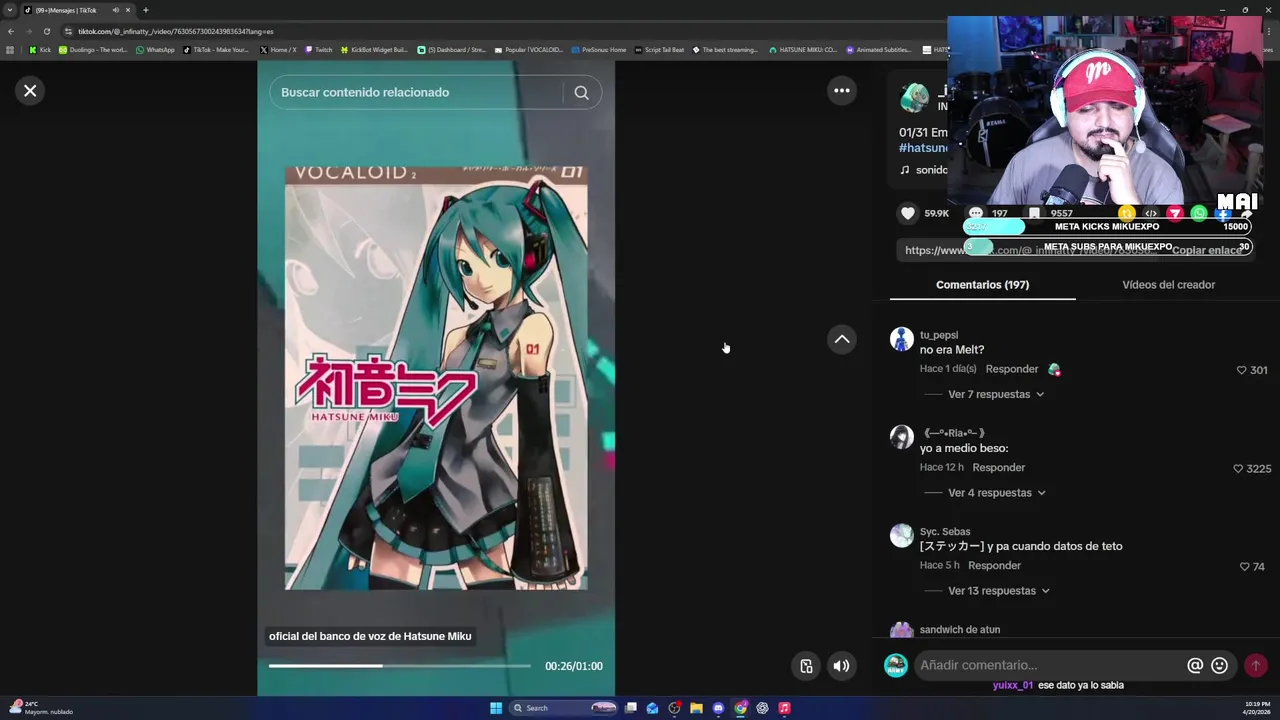Open the Animated Subtitles bookmark
The height and width of the screenshot is (720, 1280).
[878, 49]
